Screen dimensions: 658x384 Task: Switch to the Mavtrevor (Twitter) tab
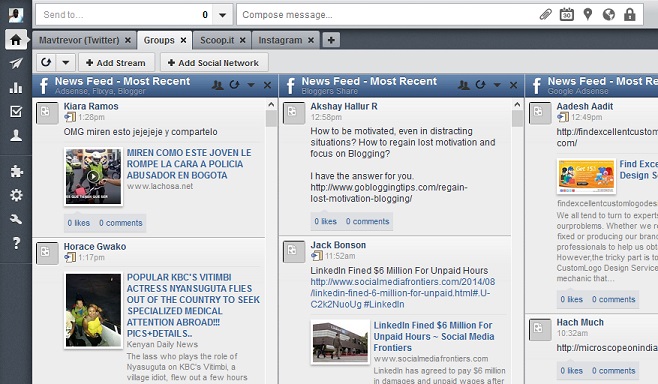(79, 40)
